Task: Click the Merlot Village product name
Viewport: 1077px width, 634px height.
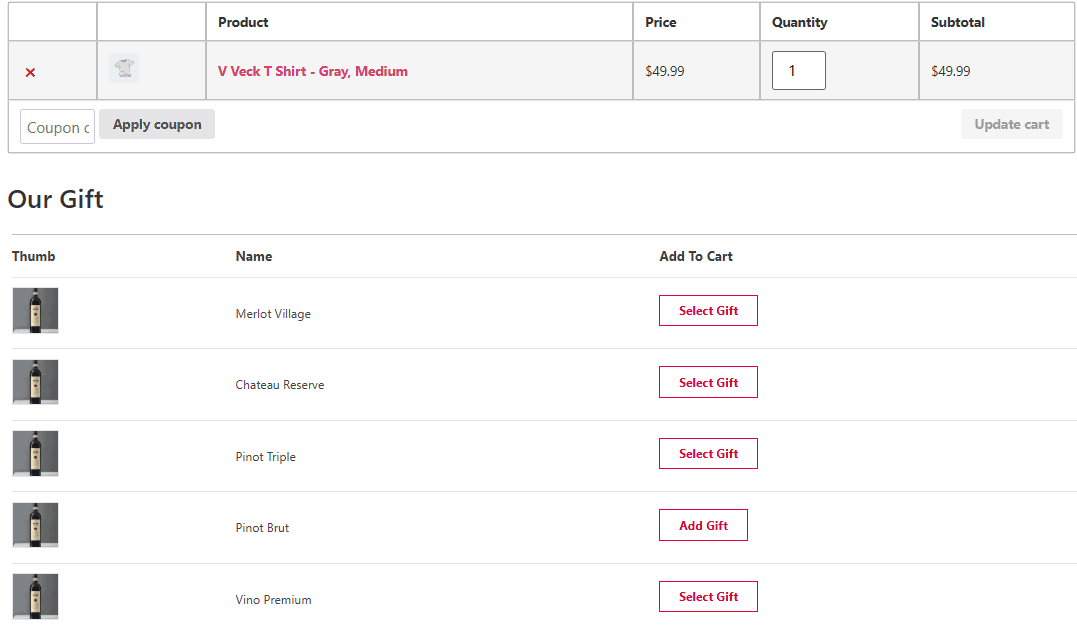Action: point(273,313)
